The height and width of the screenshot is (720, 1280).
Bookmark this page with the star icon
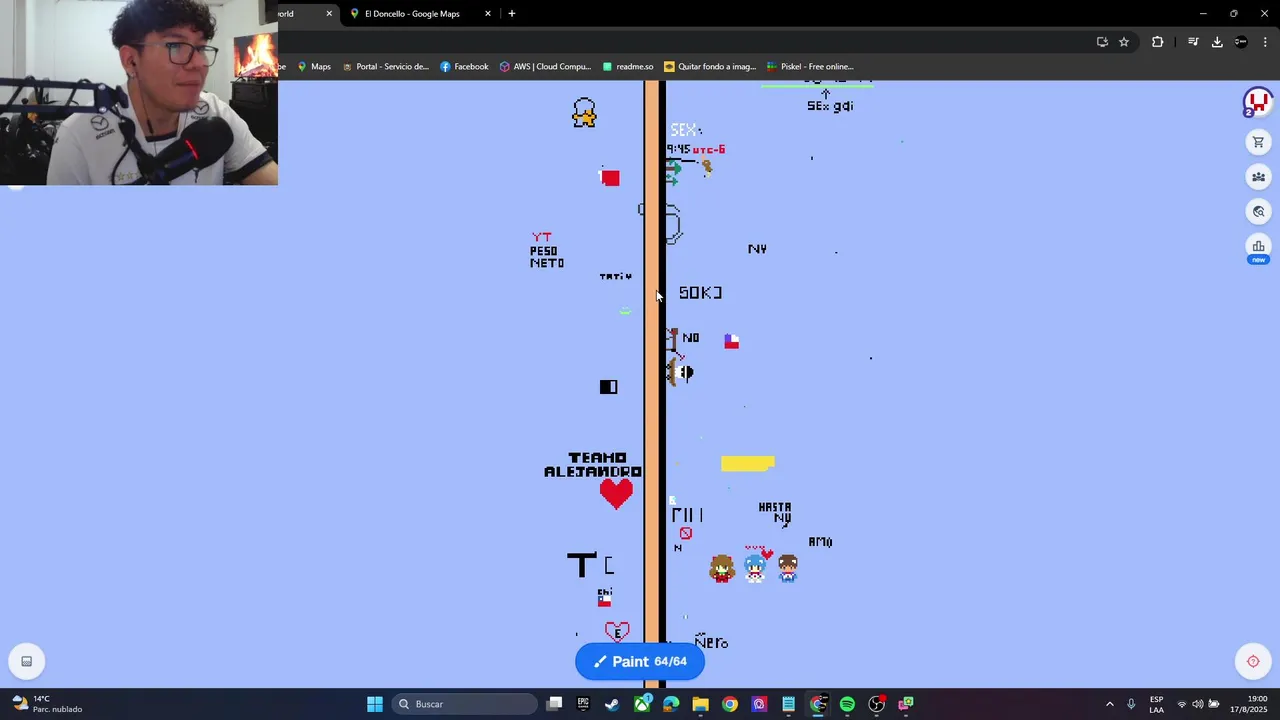tap(1124, 42)
